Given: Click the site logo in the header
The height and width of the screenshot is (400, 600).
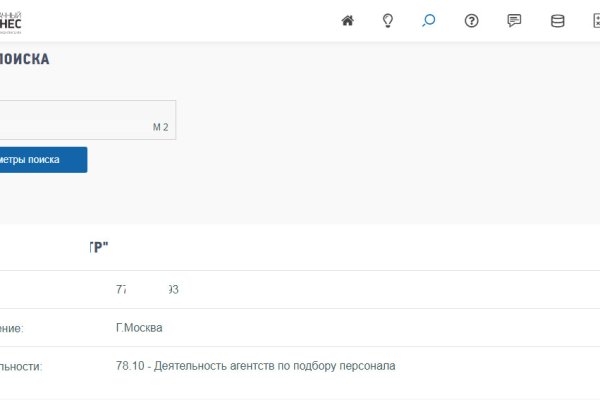Looking at the screenshot, I should [10, 21].
